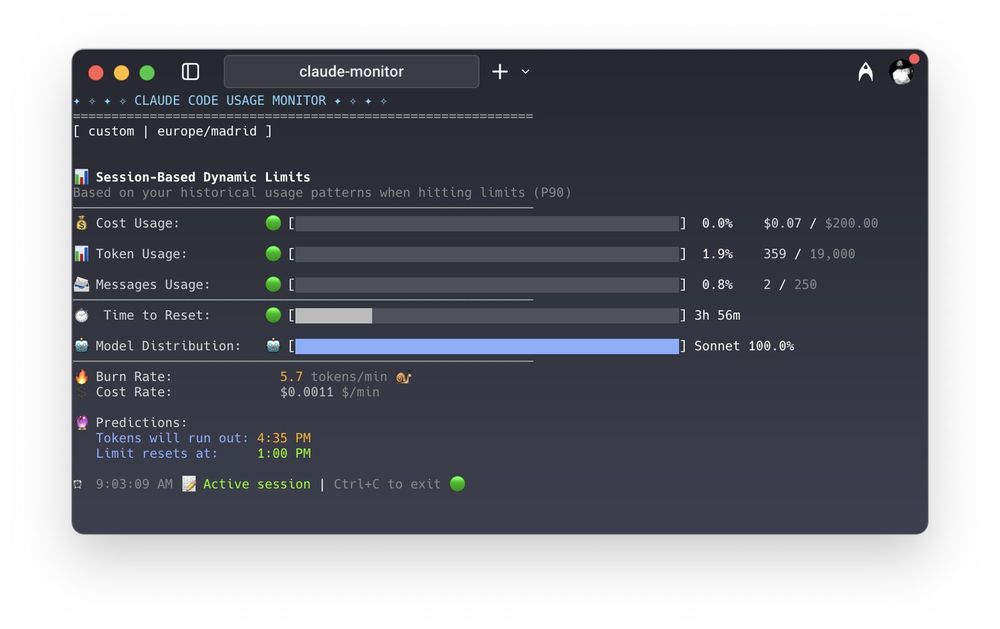
Task: Click the 19,000 token limit value
Action: click(x=832, y=254)
